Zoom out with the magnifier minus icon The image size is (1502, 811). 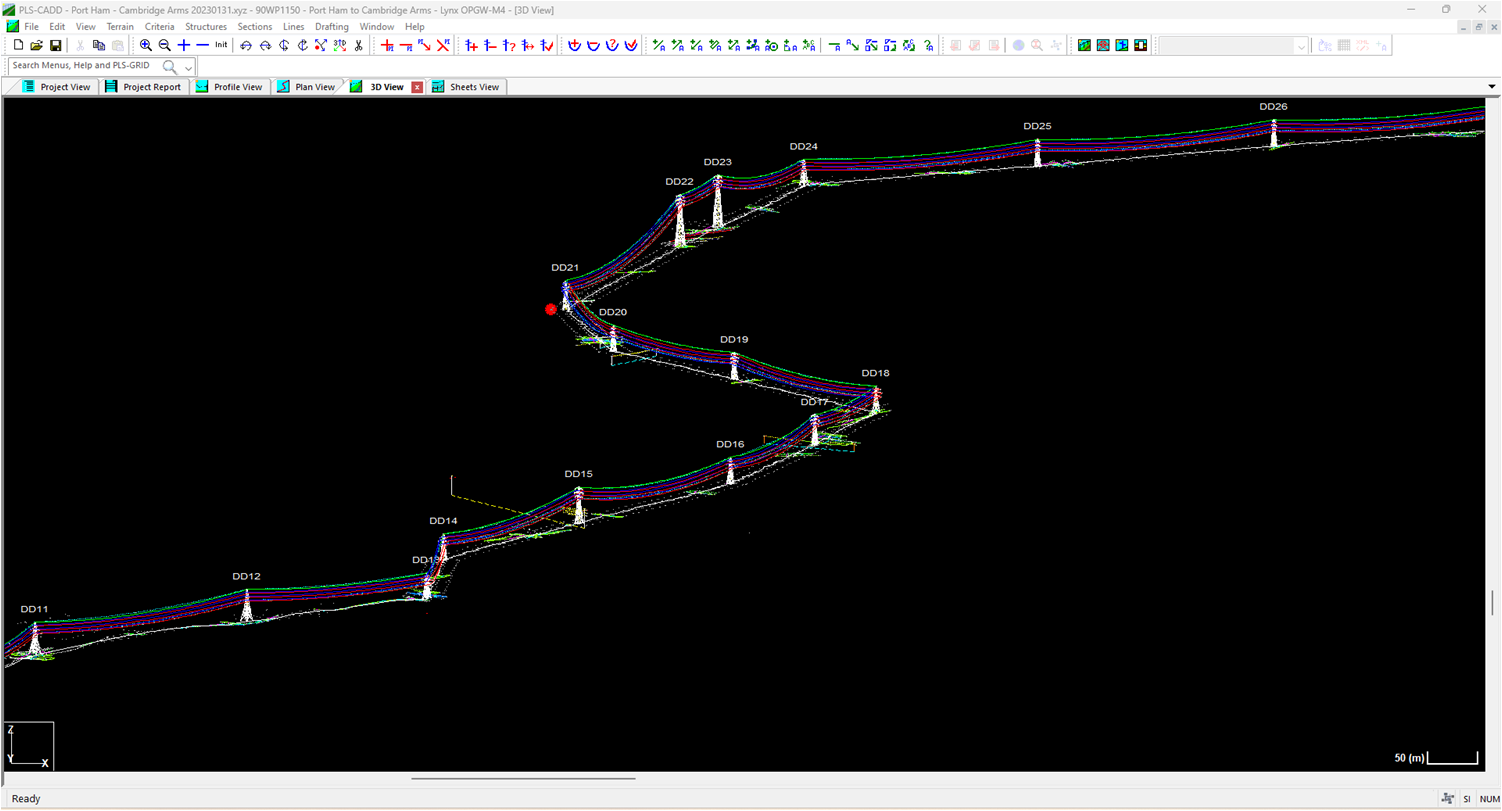pos(165,45)
